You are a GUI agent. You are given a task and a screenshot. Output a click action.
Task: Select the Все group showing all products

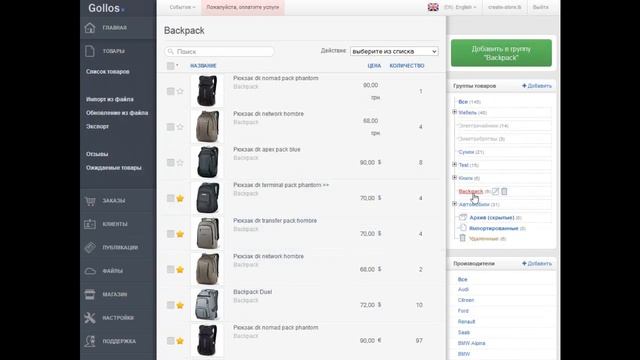click(463, 102)
